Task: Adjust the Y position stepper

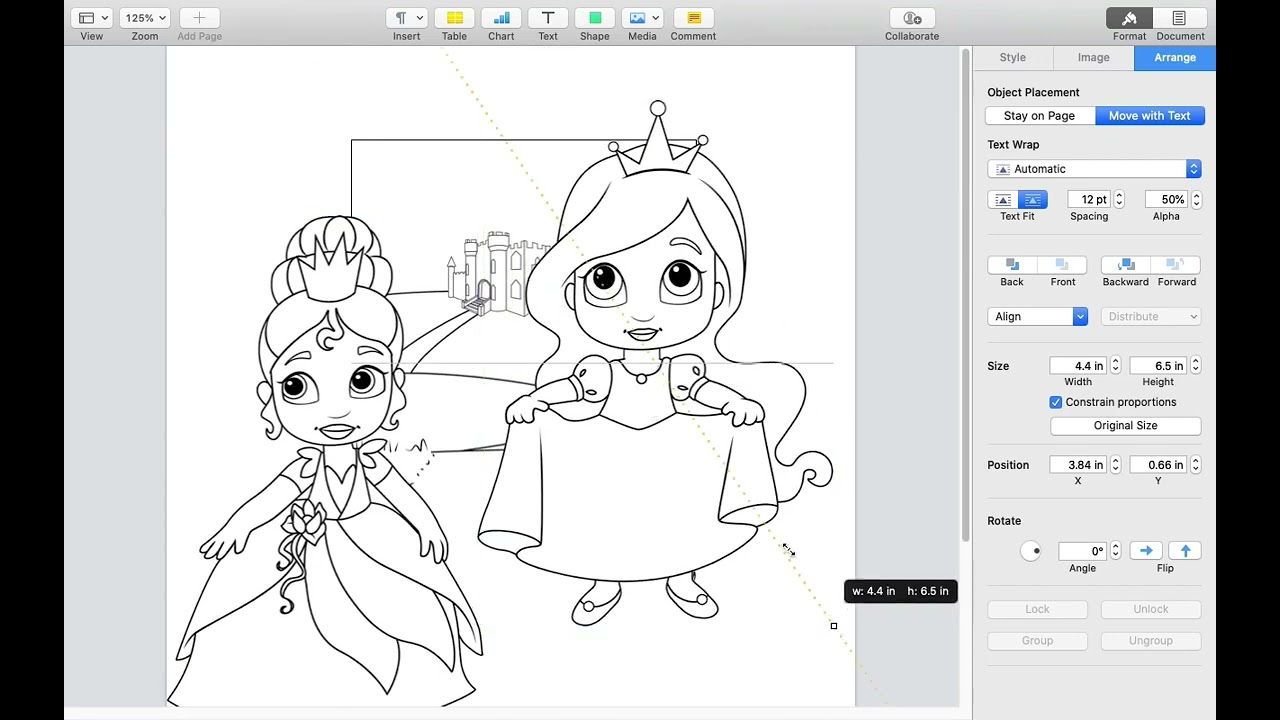Action: coord(1195,465)
